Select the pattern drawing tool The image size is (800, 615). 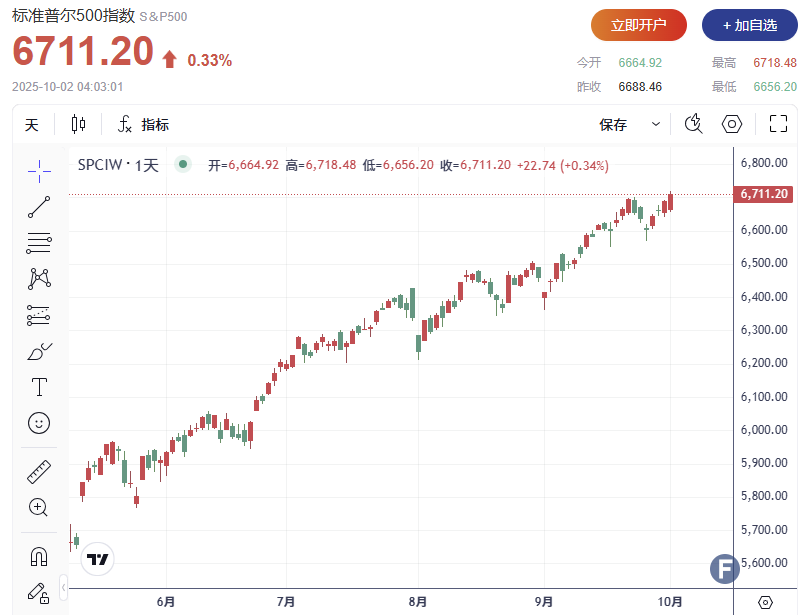[39, 278]
